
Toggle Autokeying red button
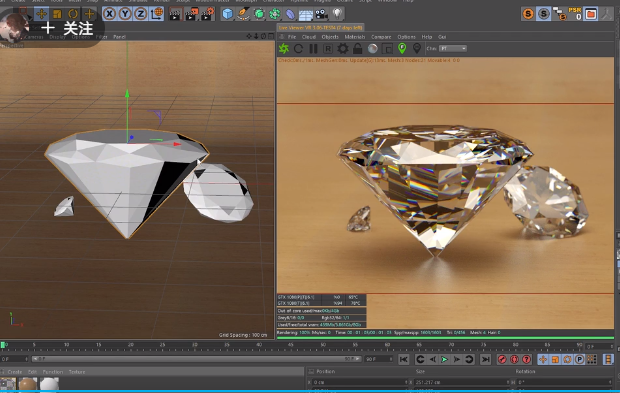pos(514,359)
